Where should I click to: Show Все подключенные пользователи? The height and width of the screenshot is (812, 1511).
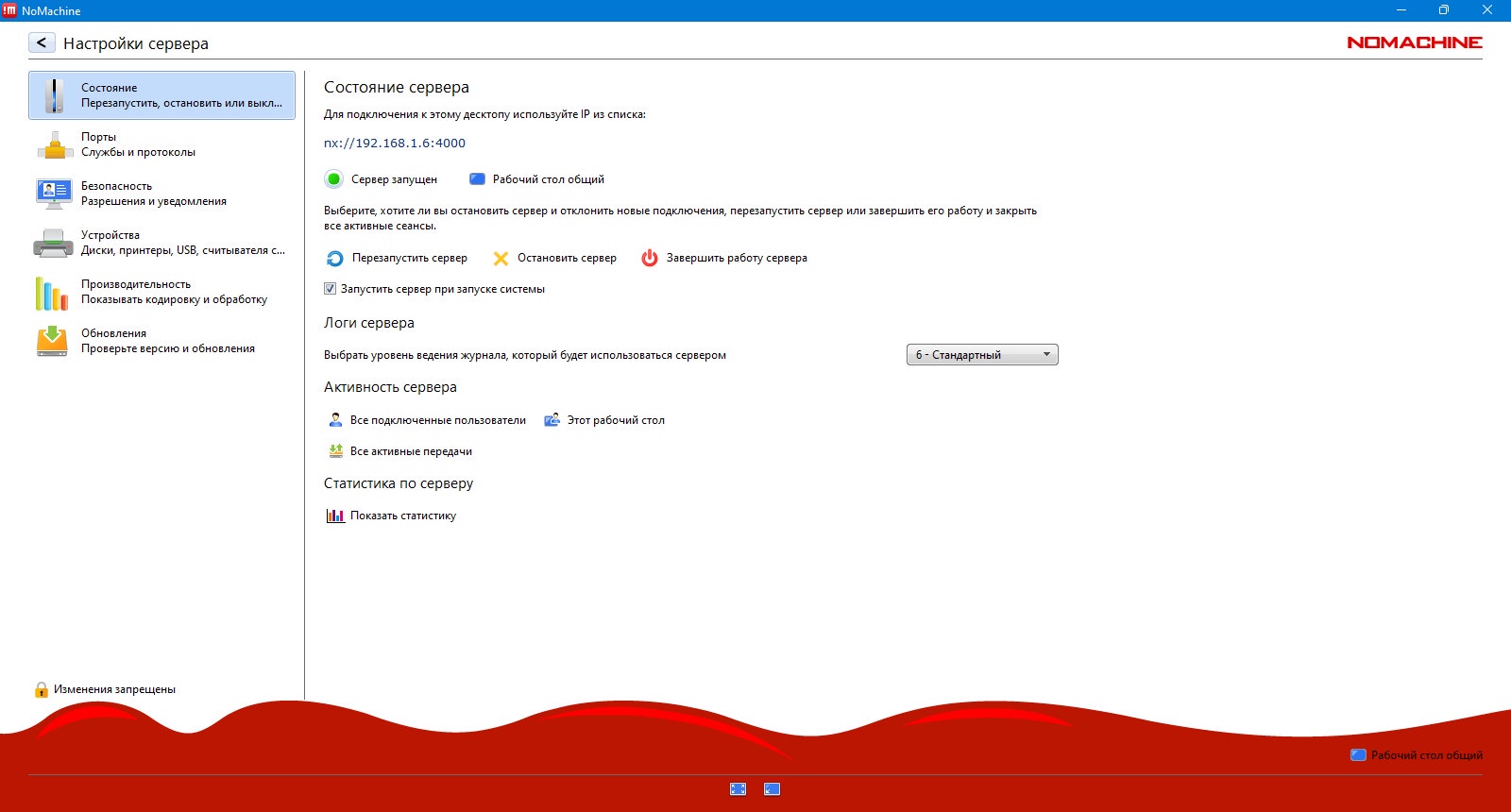[427, 420]
